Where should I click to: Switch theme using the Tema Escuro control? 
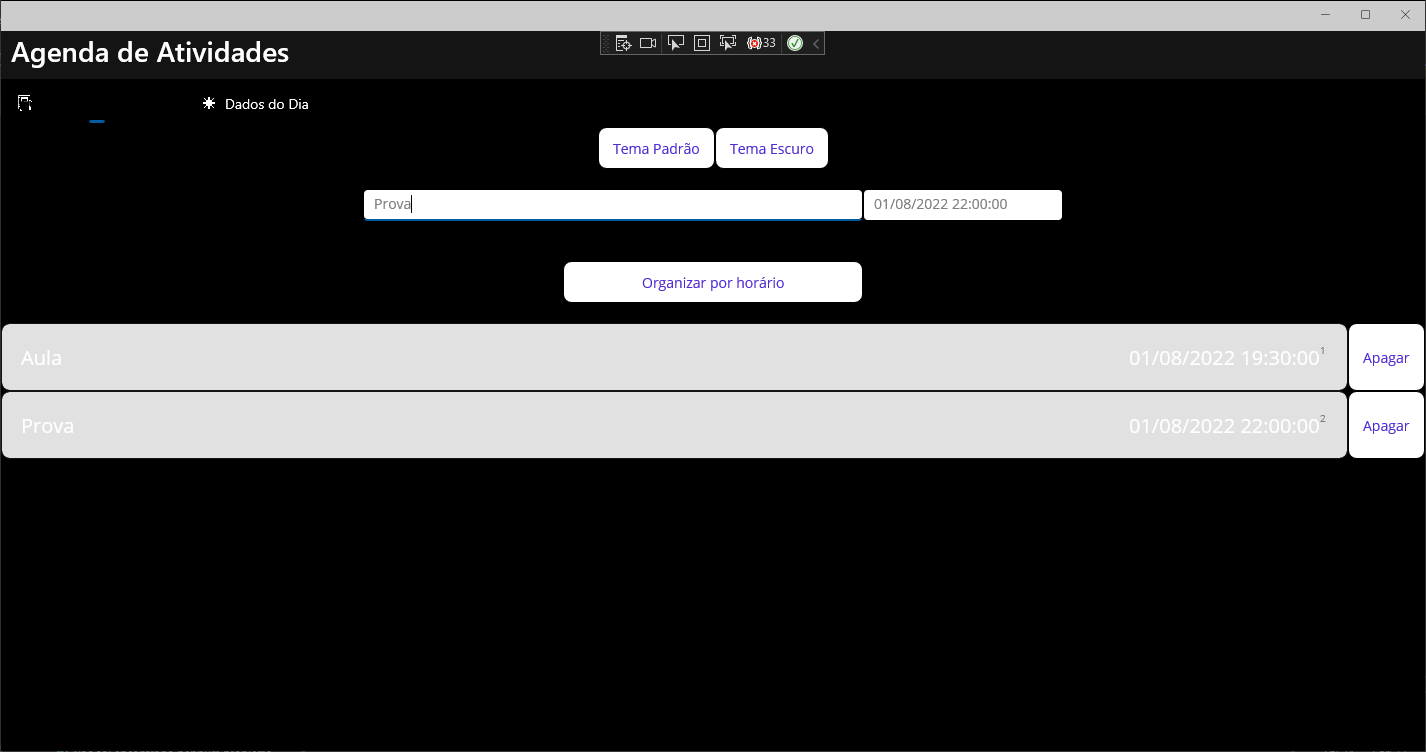[x=771, y=147]
